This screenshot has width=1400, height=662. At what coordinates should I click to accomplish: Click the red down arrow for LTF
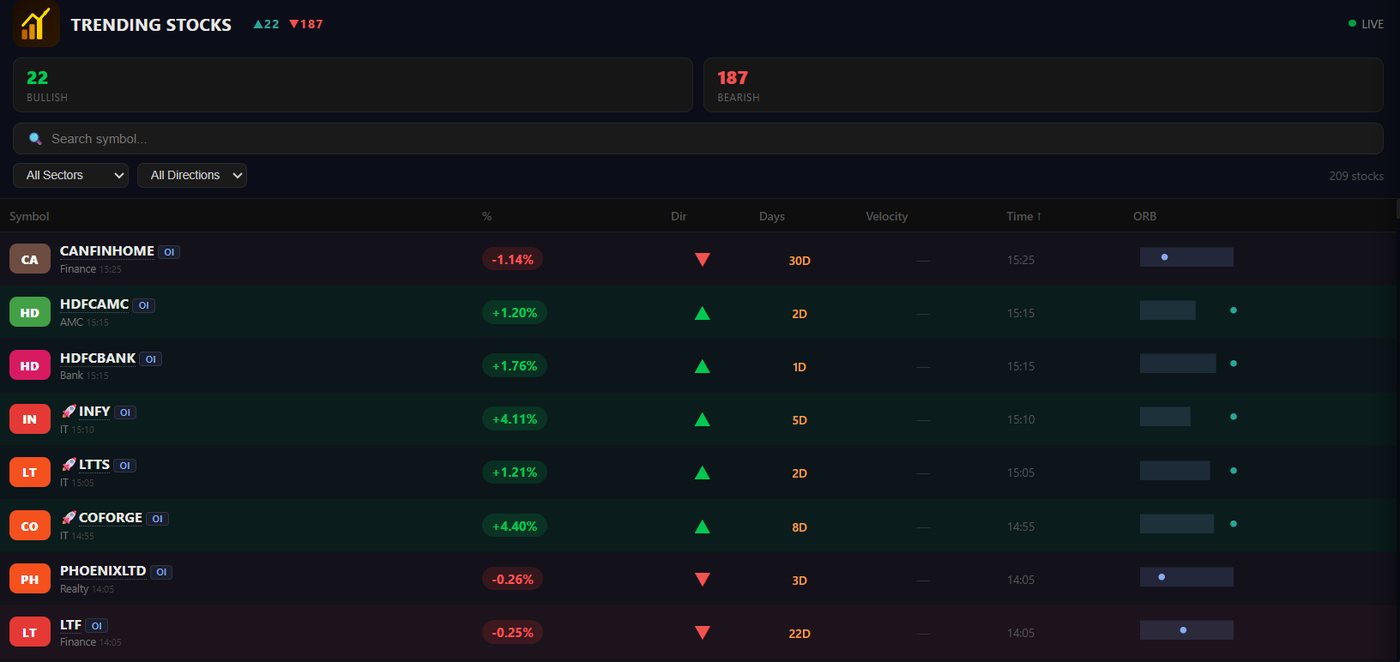click(702, 633)
